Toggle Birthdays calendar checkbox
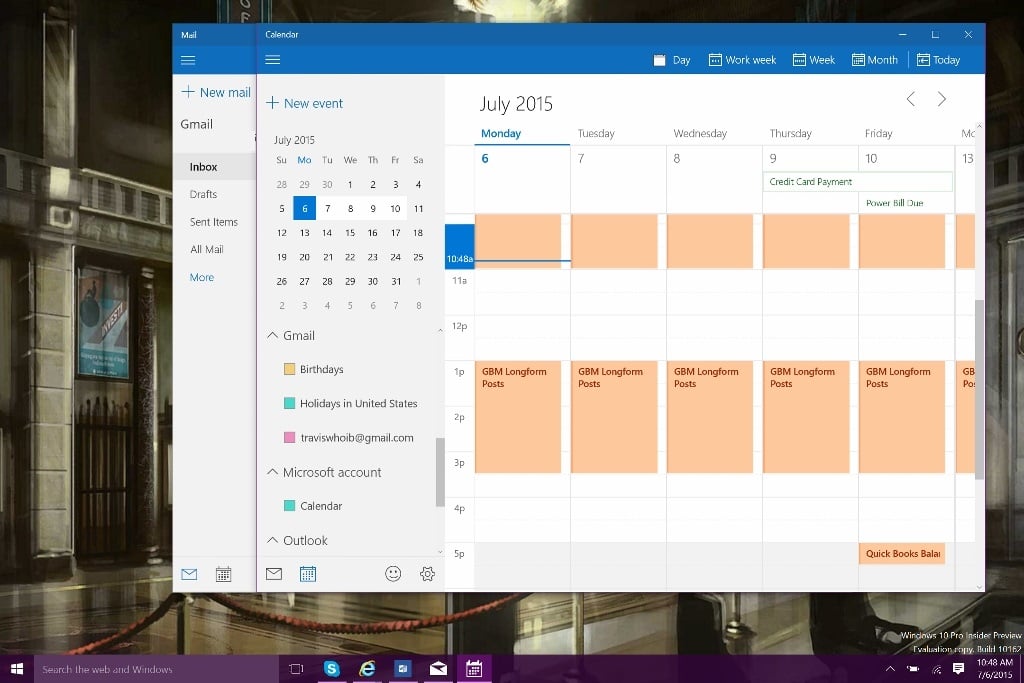Screen dimensions: 1024x683 coord(289,369)
